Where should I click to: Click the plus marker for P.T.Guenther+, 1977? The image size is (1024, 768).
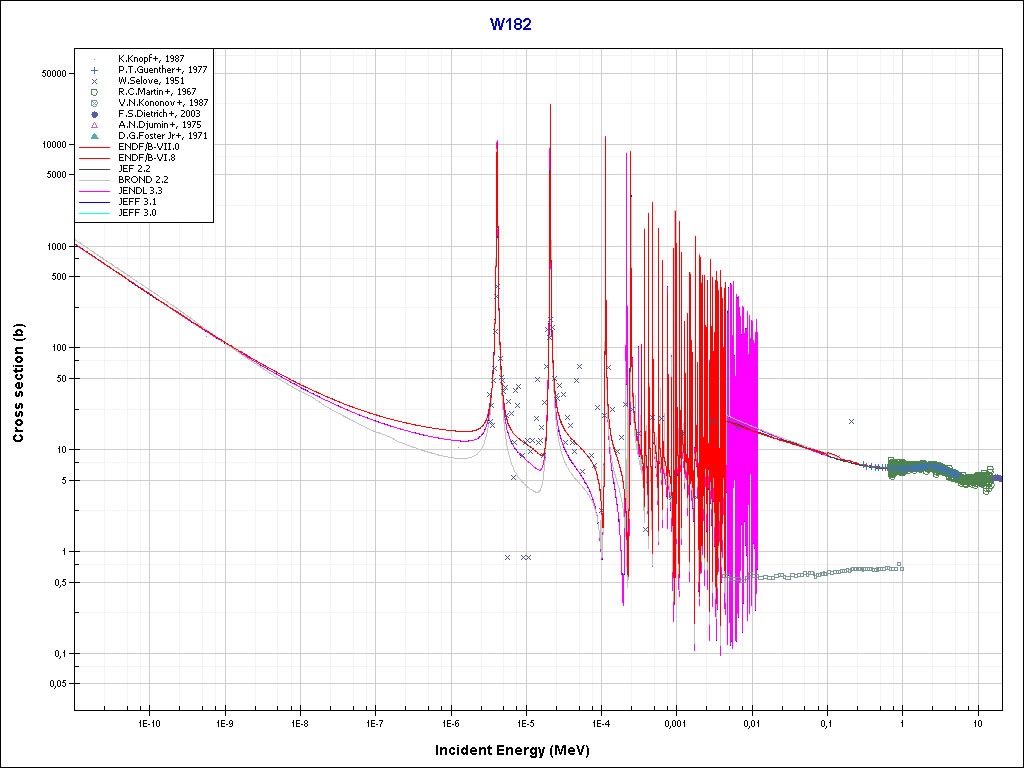pos(94,70)
